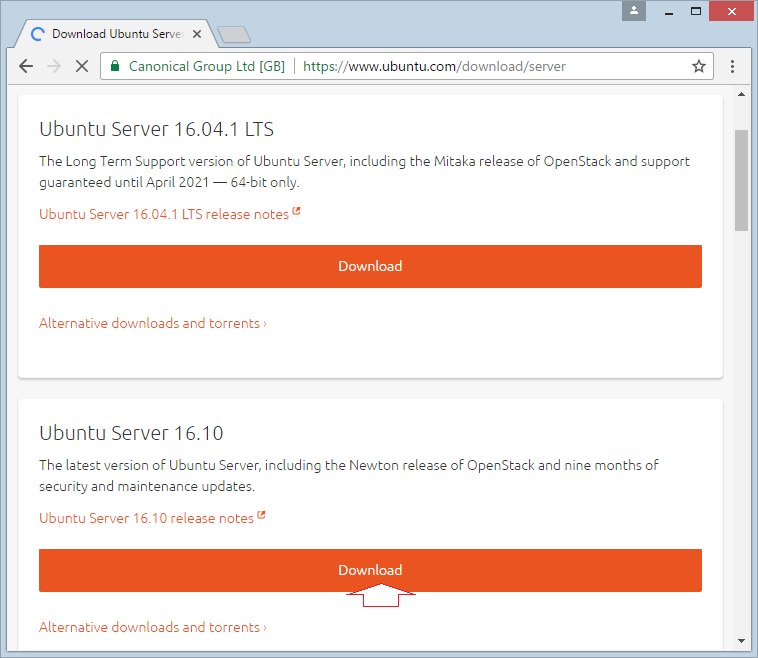Viewport: 758px width, 658px height.
Task: Click the loading spinner on the tab
Action: coord(37,34)
